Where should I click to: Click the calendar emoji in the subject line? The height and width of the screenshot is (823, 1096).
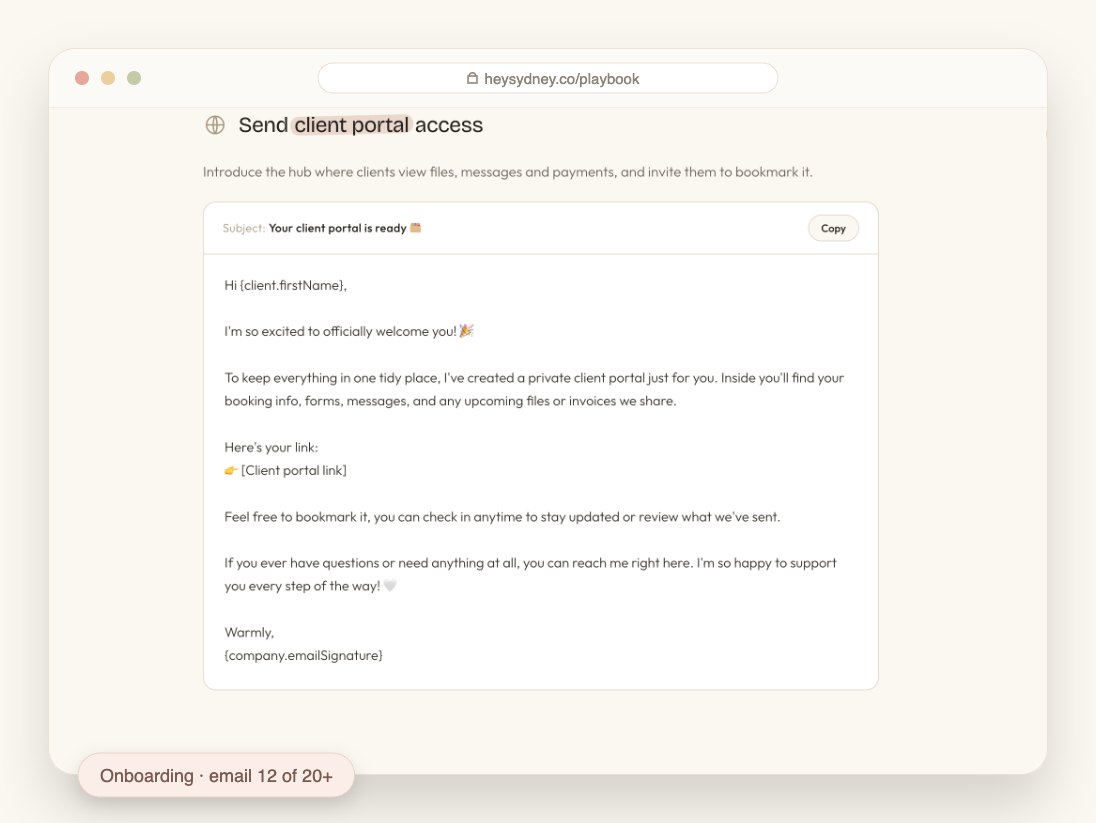click(416, 227)
